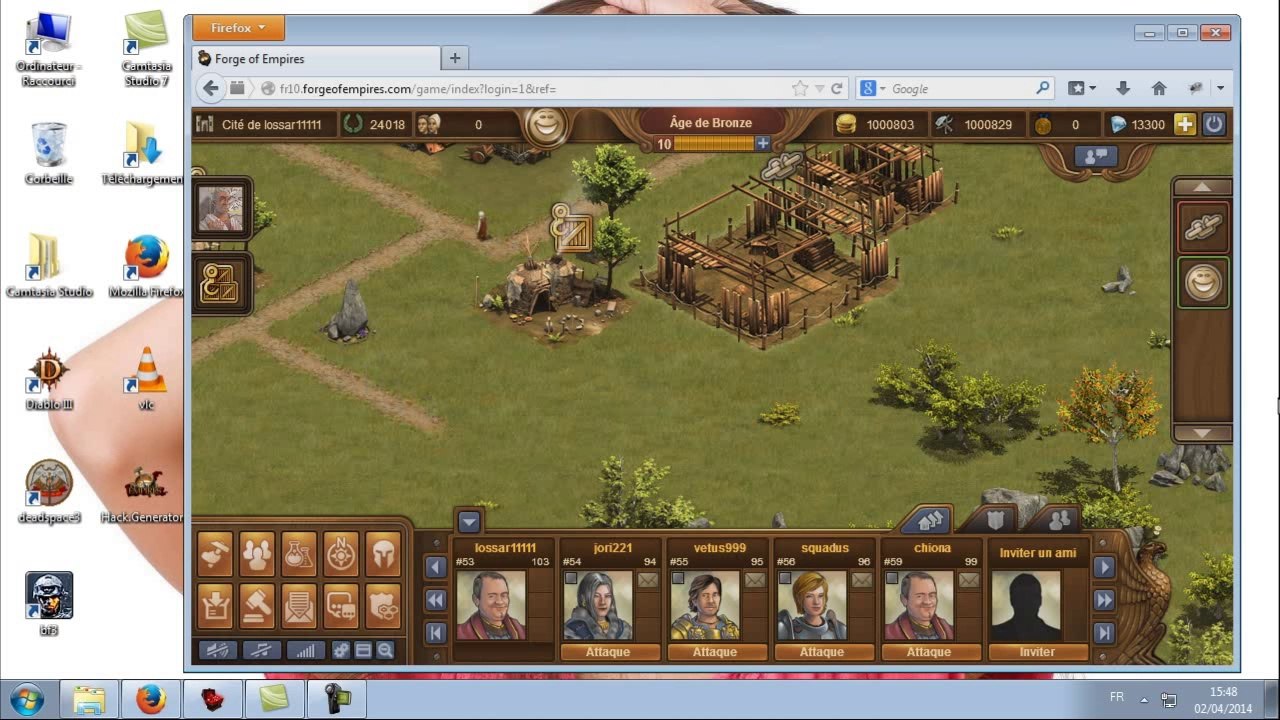Send a message to chiona via envelope
This screenshot has height=720, width=1280.
point(969,580)
